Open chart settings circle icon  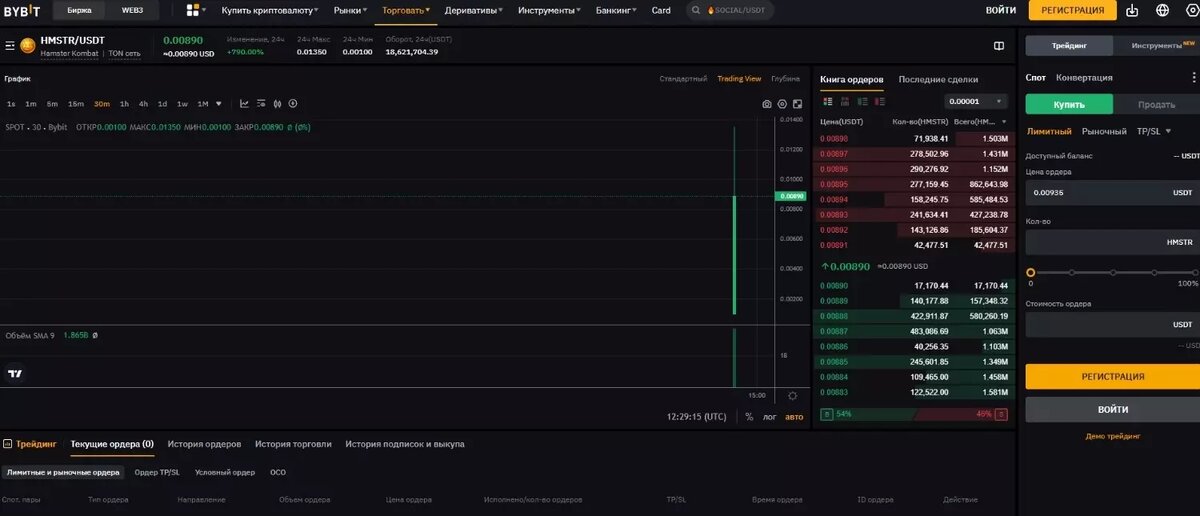click(x=782, y=104)
